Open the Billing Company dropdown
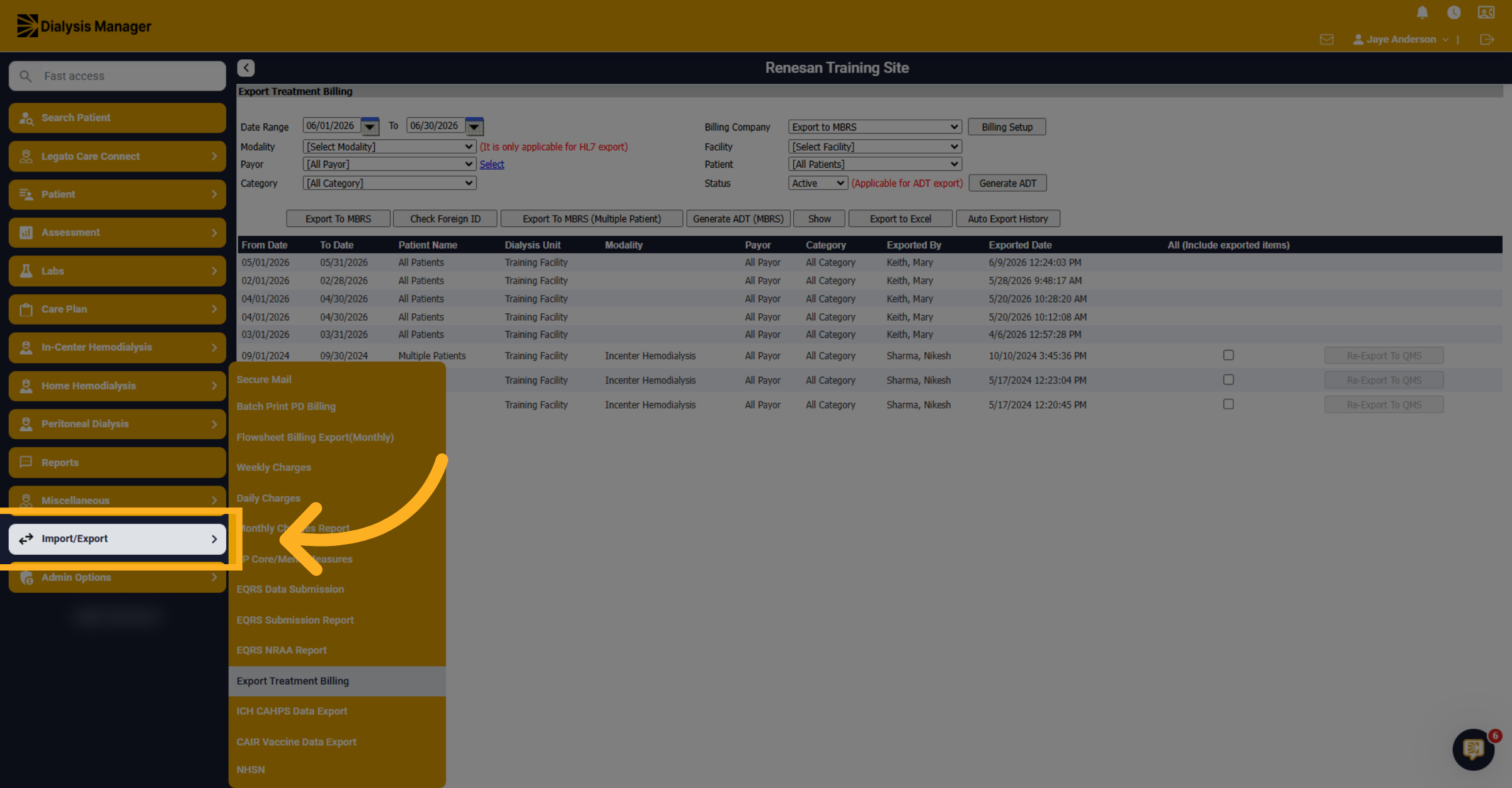Viewport: 1512px width, 788px height. (x=874, y=127)
